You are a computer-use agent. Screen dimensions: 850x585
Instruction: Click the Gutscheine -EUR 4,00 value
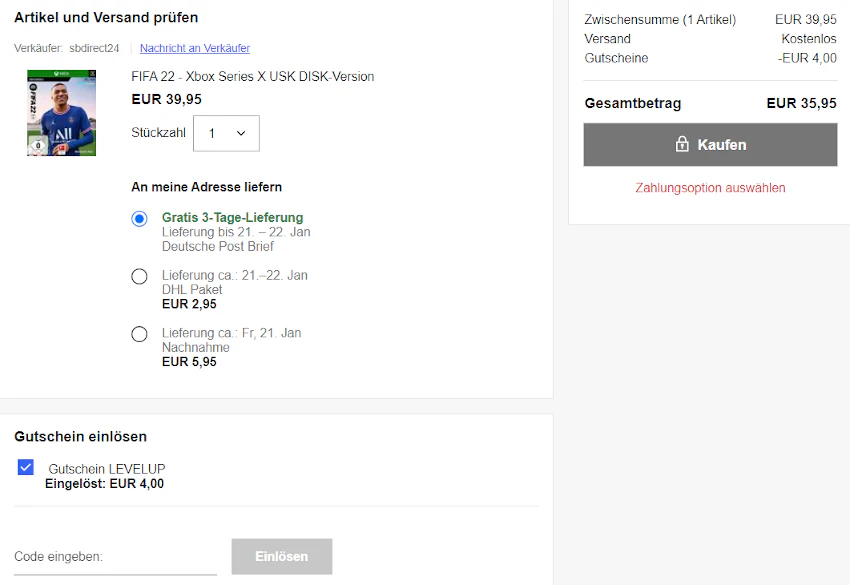click(x=807, y=58)
